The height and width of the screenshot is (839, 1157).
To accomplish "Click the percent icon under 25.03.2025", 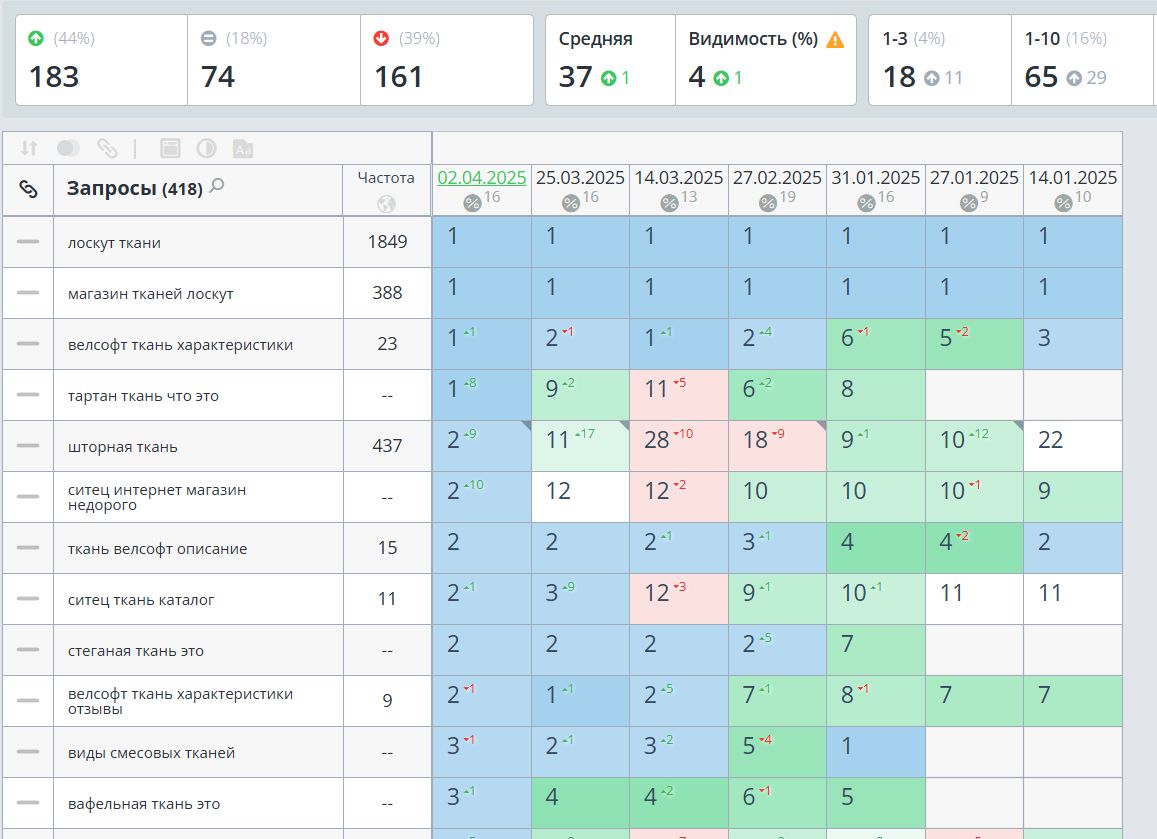I will [570, 203].
